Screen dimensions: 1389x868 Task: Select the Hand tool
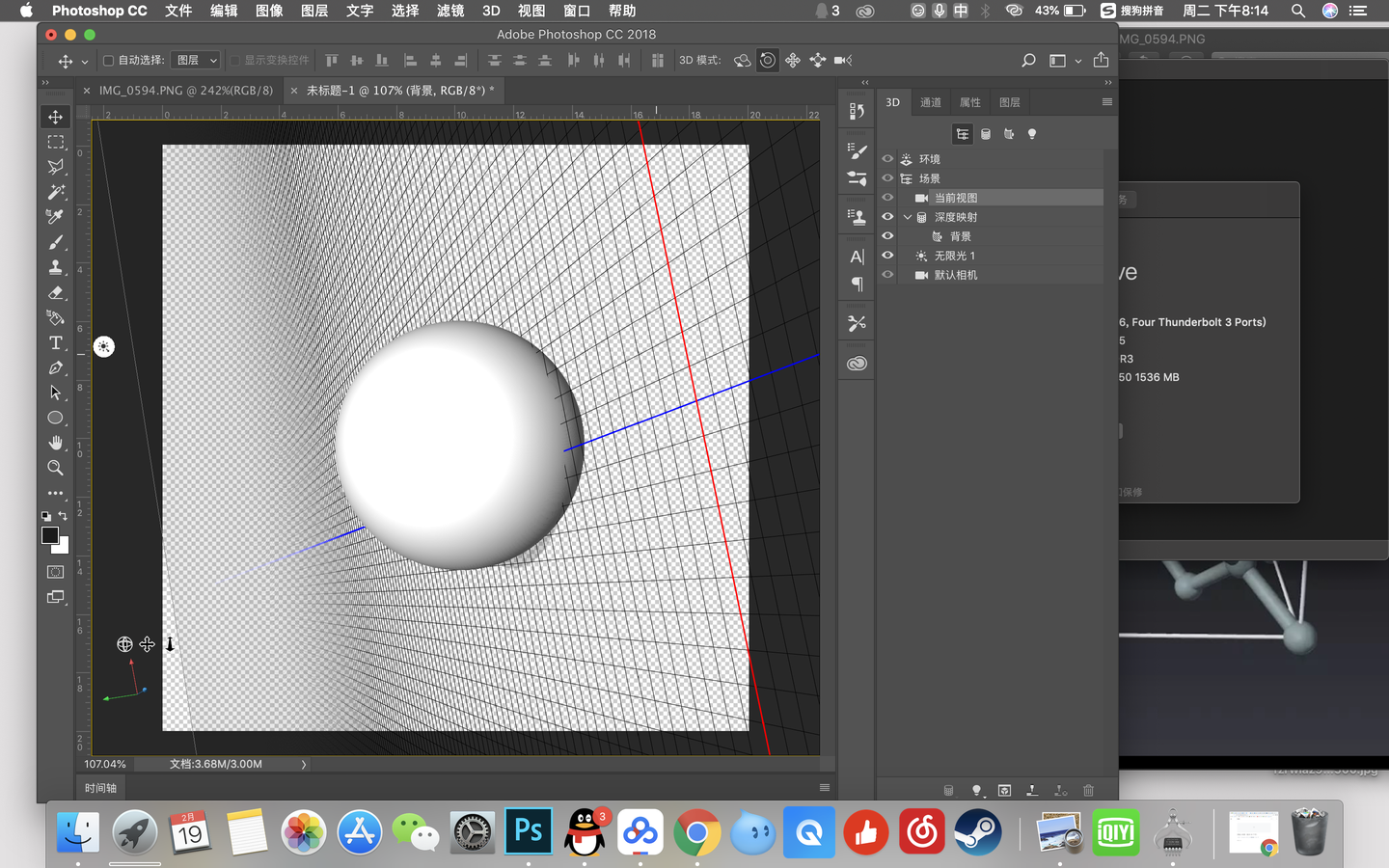pyautogui.click(x=56, y=443)
